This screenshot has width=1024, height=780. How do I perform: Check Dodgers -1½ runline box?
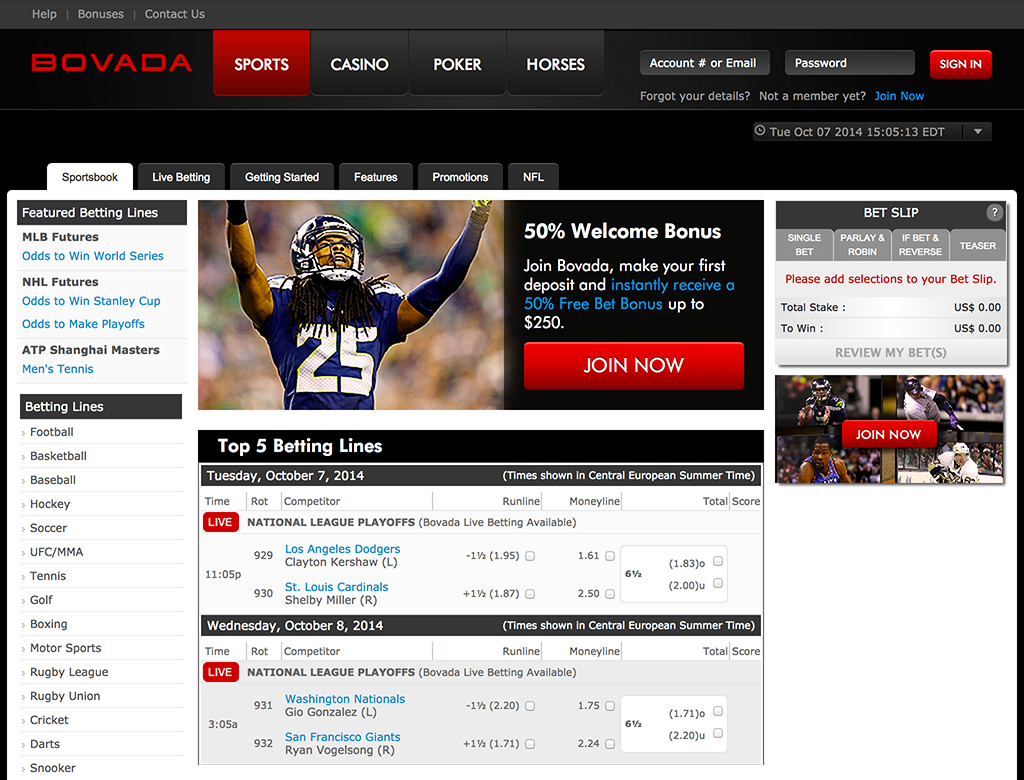530,556
